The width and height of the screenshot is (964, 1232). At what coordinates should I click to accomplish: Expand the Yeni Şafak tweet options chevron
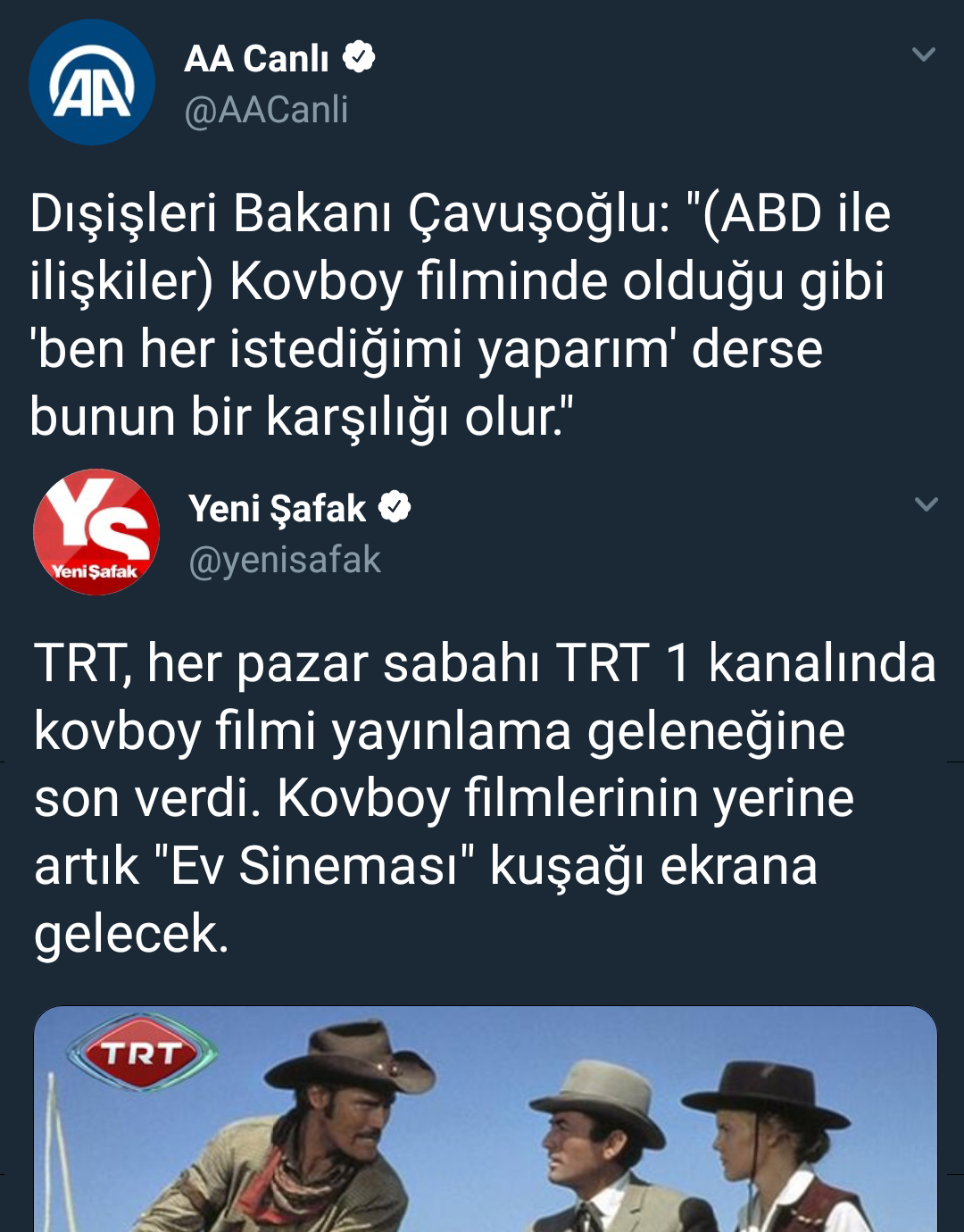coord(927,504)
